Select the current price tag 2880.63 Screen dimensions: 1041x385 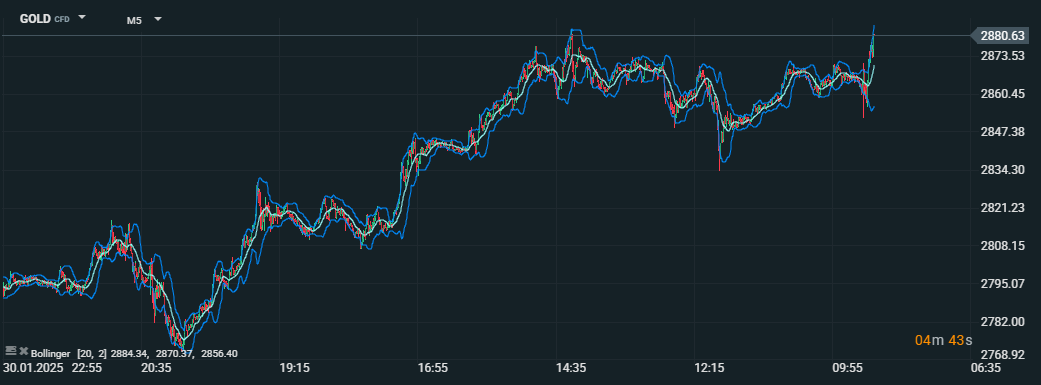coord(1003,36)
